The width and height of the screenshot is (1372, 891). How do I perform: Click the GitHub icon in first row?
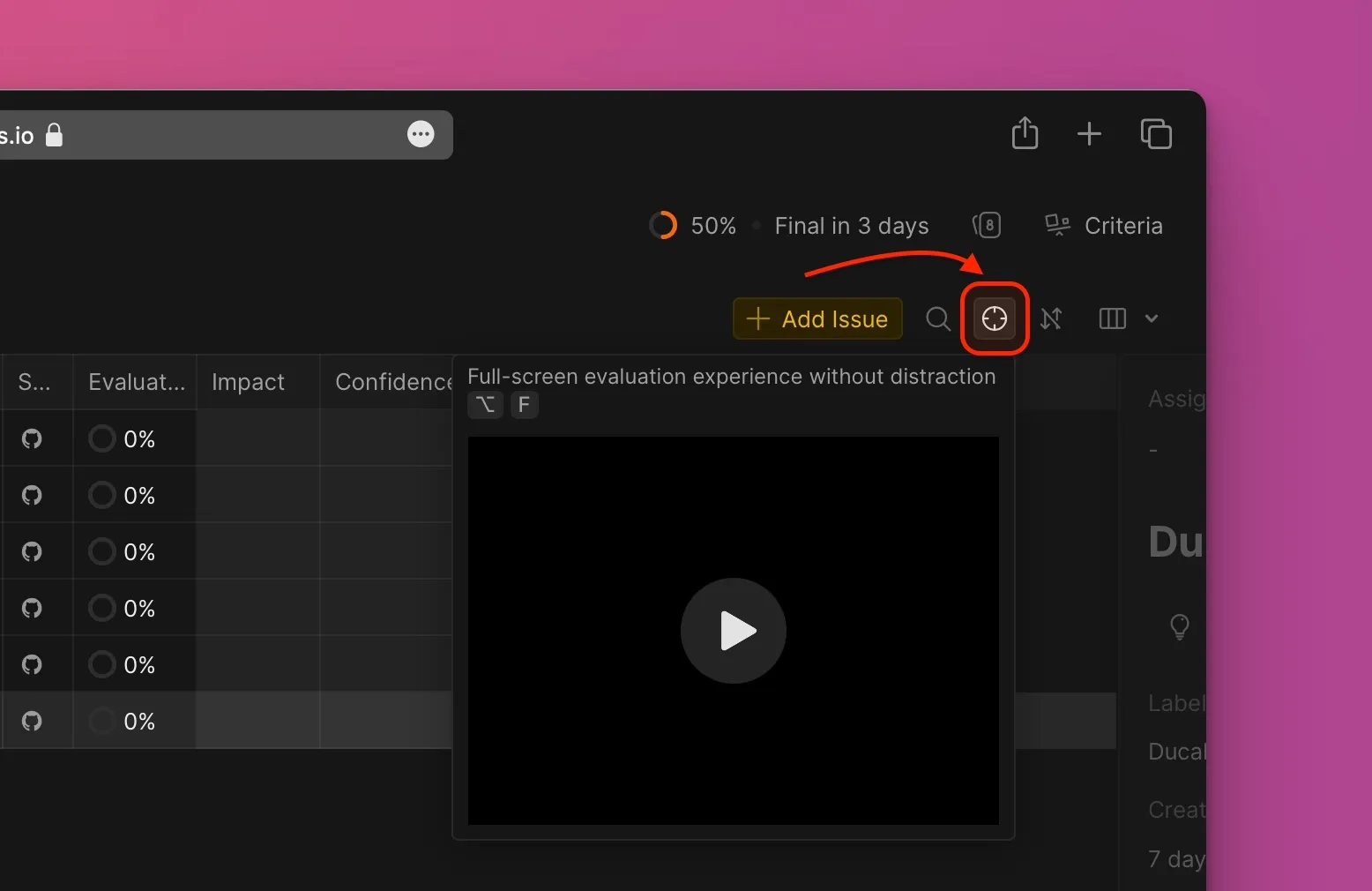(x=32, y=439)
